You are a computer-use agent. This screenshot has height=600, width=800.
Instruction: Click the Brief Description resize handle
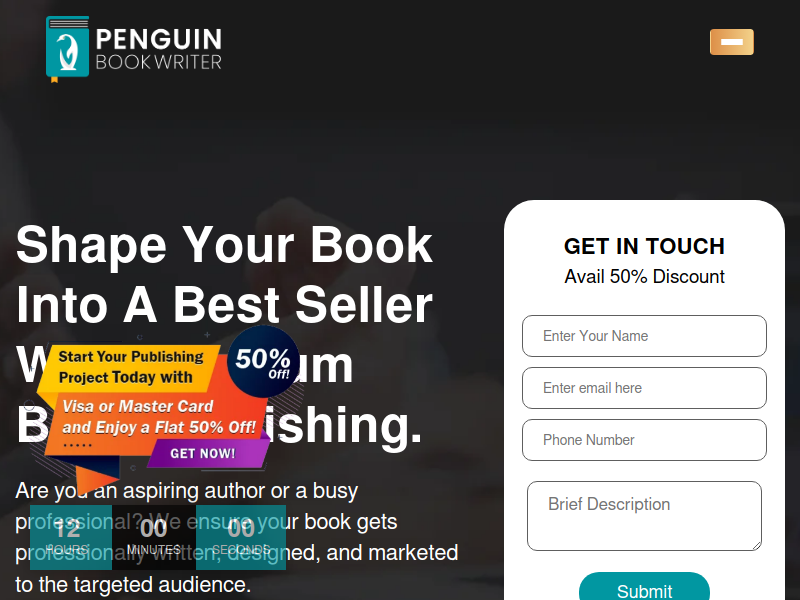point(756,545)
